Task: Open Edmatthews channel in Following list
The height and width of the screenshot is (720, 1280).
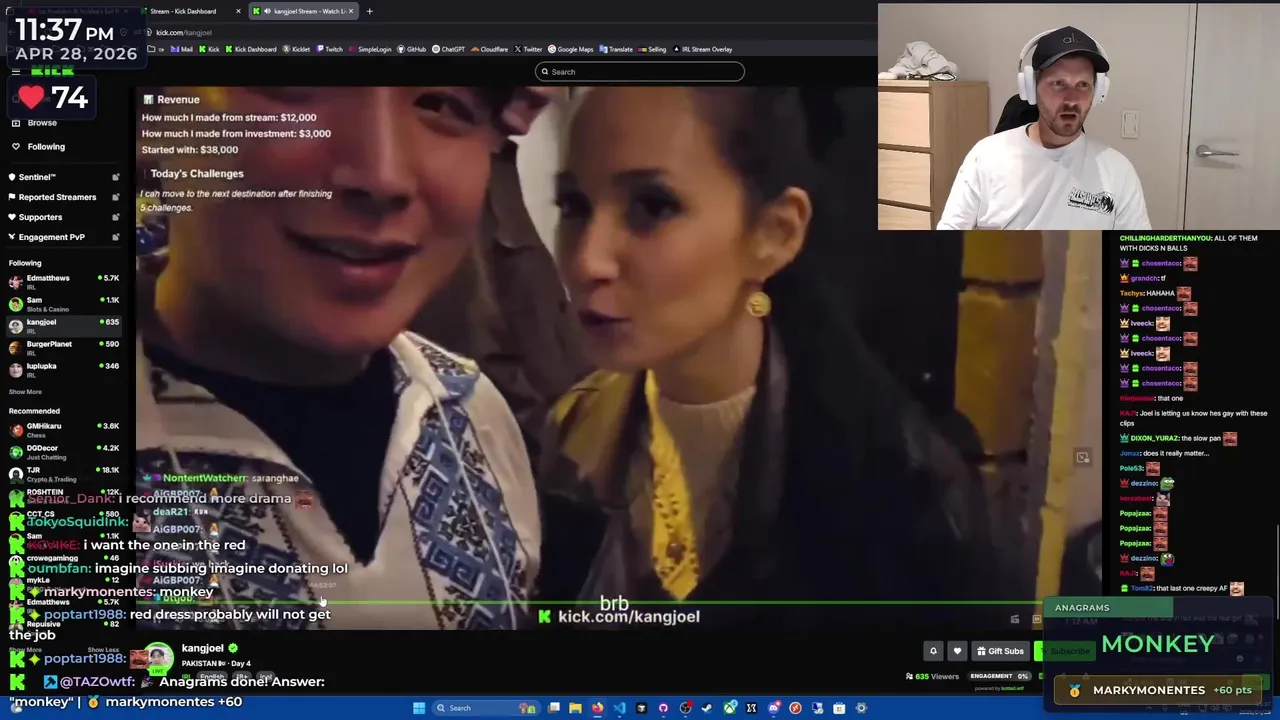Action: [64, 281]
